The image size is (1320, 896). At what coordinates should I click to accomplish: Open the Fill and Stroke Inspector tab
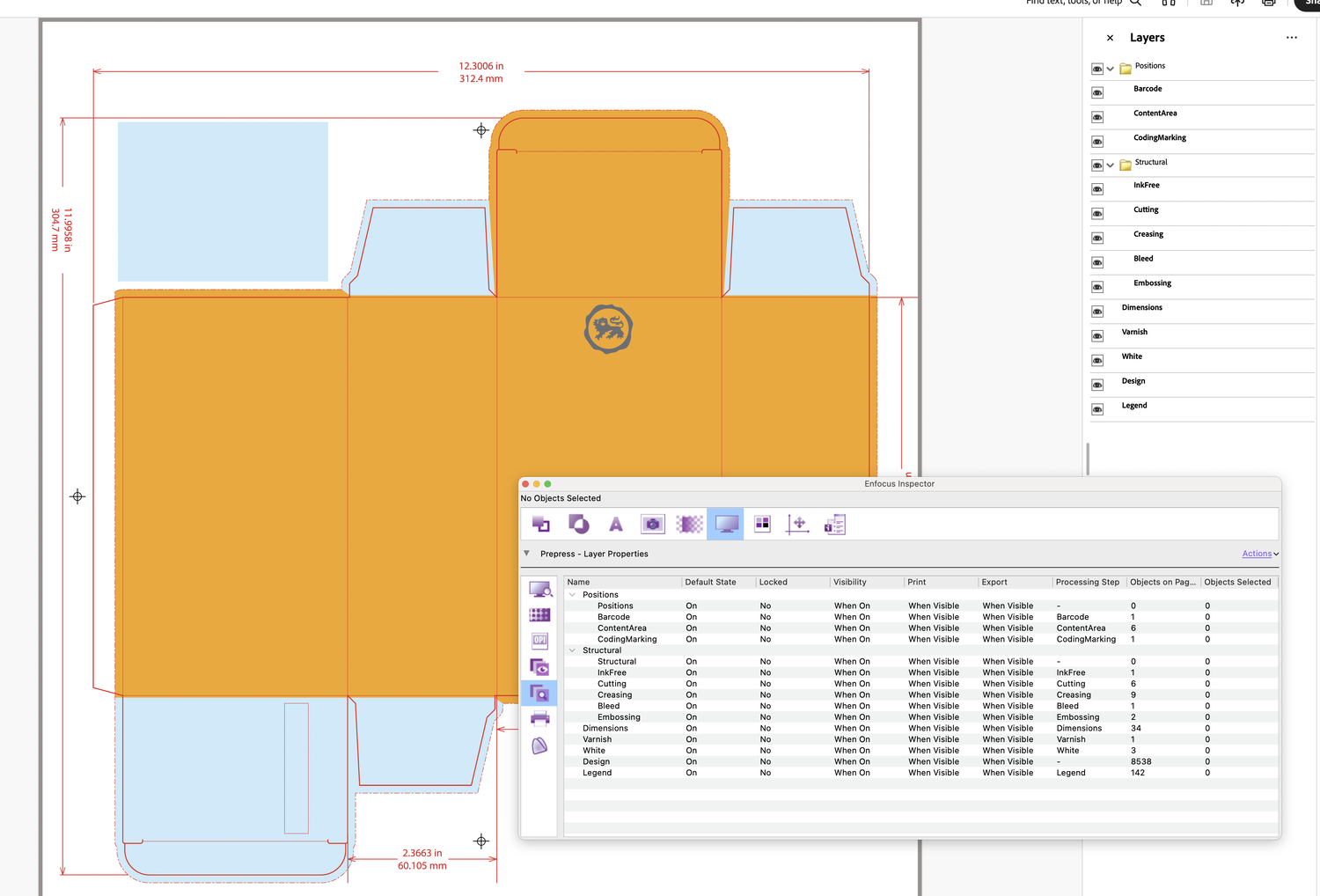tap(578, 524)
